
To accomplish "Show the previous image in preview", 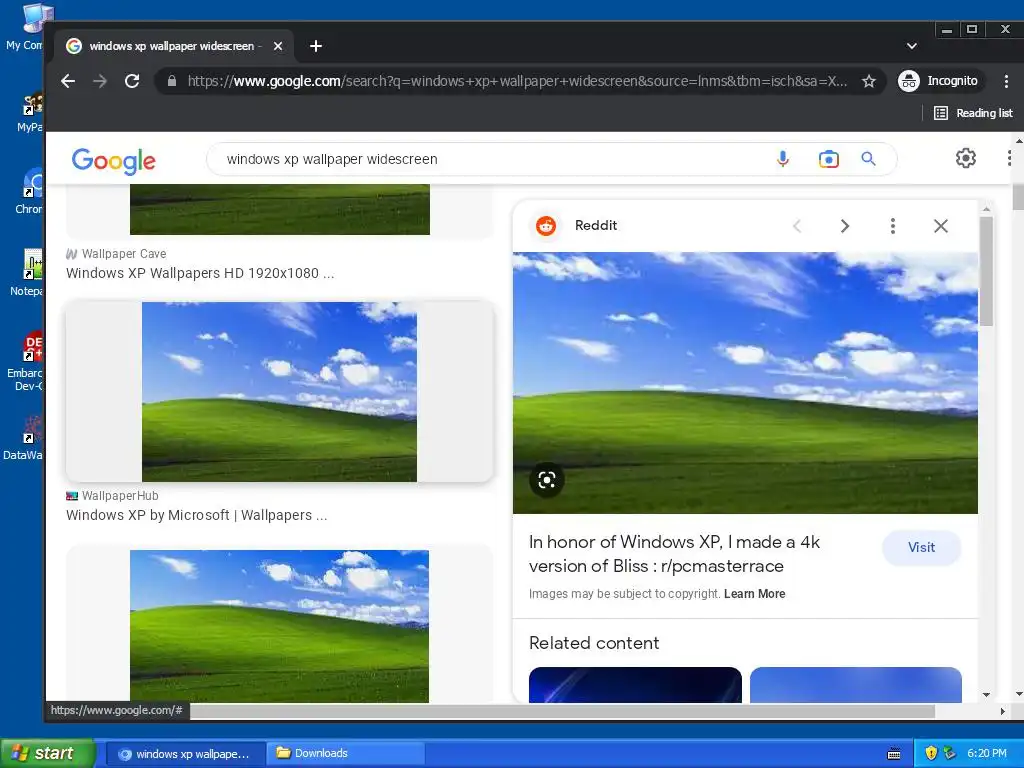I will pyautogui.click(x=797, y=226).
